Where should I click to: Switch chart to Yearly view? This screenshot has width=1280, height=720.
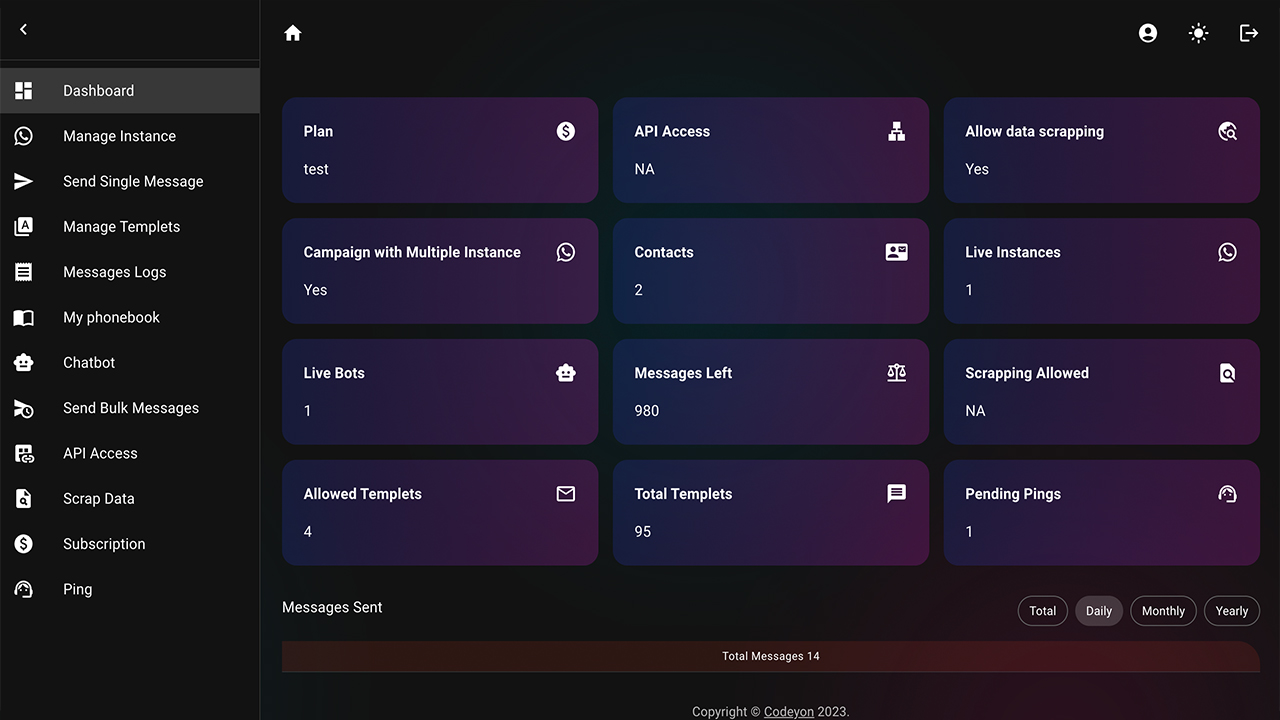[x=1231, y=611]
